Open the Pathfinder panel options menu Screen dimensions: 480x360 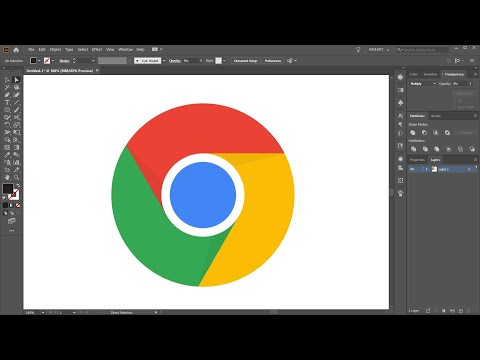475,116
